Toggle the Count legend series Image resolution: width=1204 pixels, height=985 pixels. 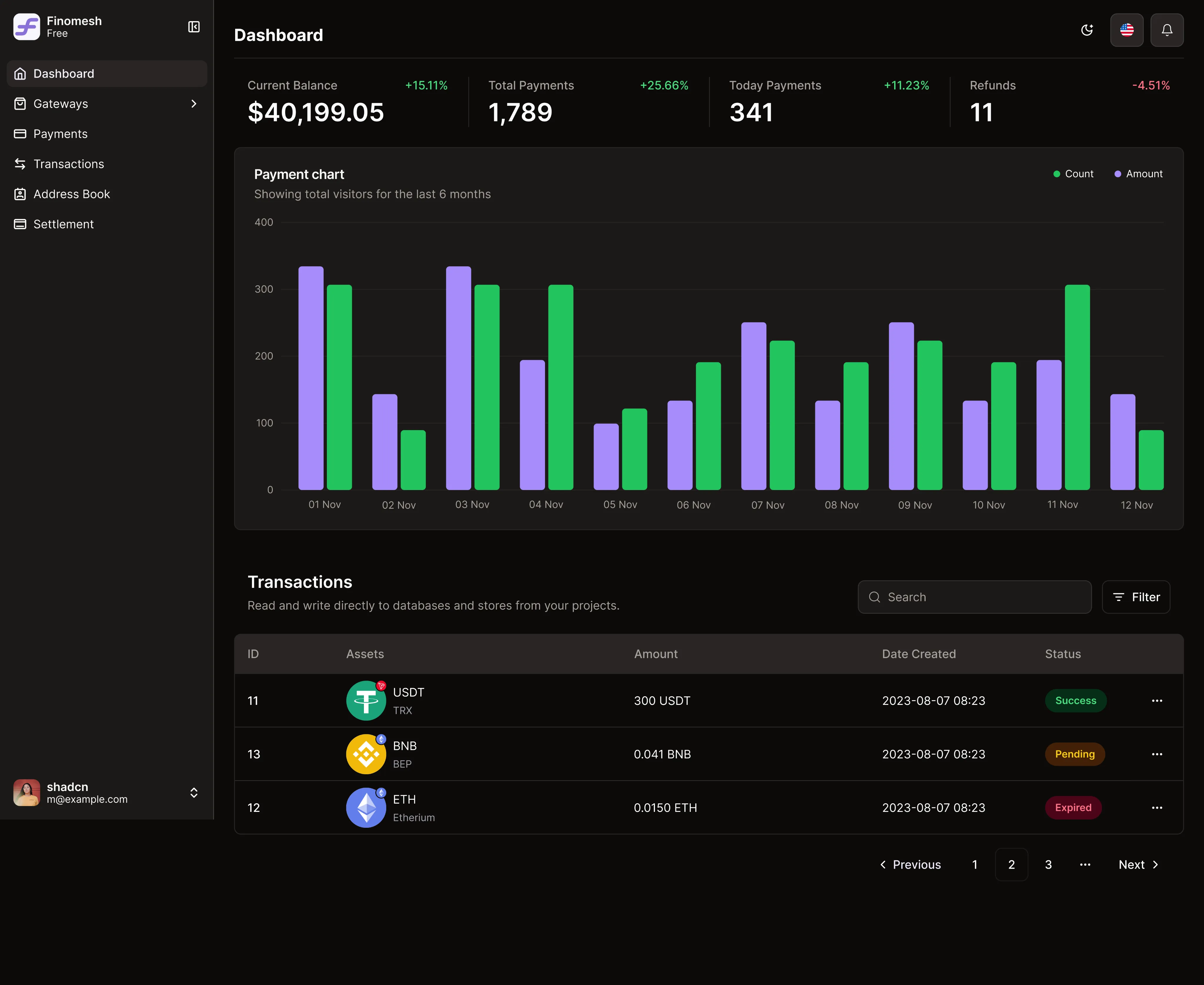click(1073, 174)
